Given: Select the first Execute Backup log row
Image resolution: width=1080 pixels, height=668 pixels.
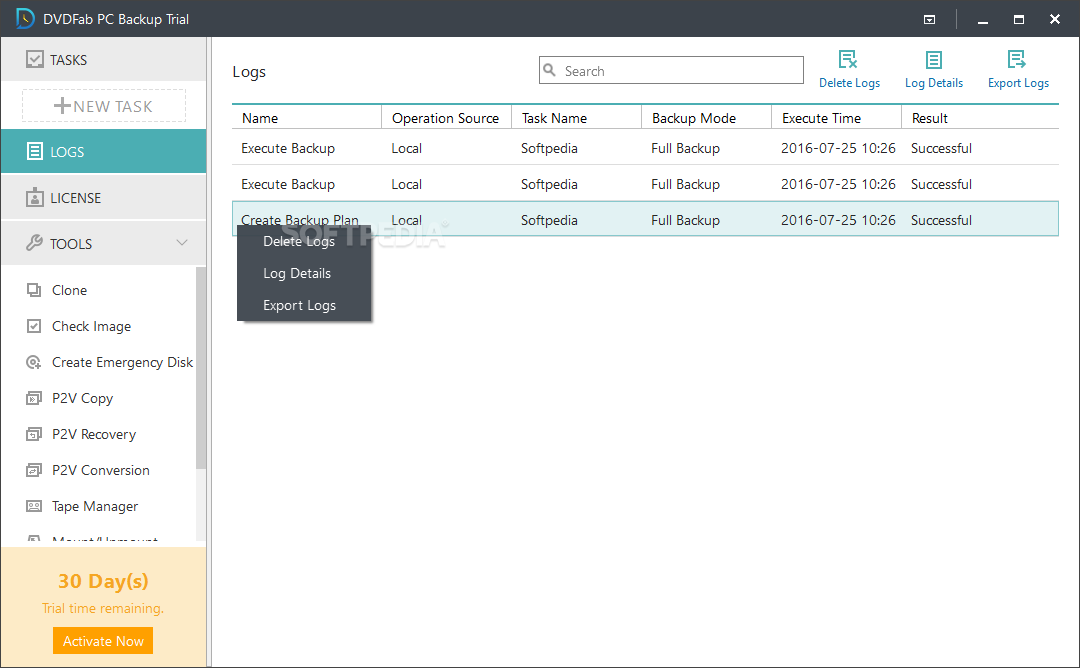Looking at the screenshot, I should click(x=645, y=148).
